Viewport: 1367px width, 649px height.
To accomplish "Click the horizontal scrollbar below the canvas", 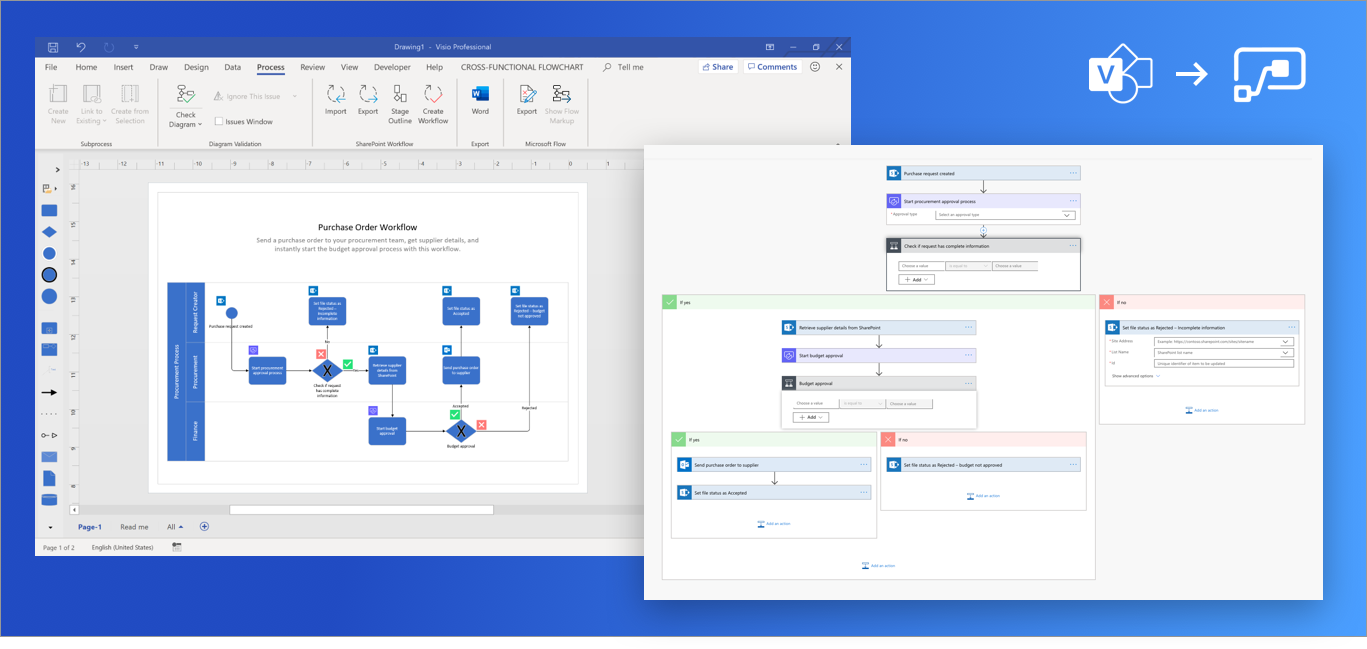I will pos(360,509).
